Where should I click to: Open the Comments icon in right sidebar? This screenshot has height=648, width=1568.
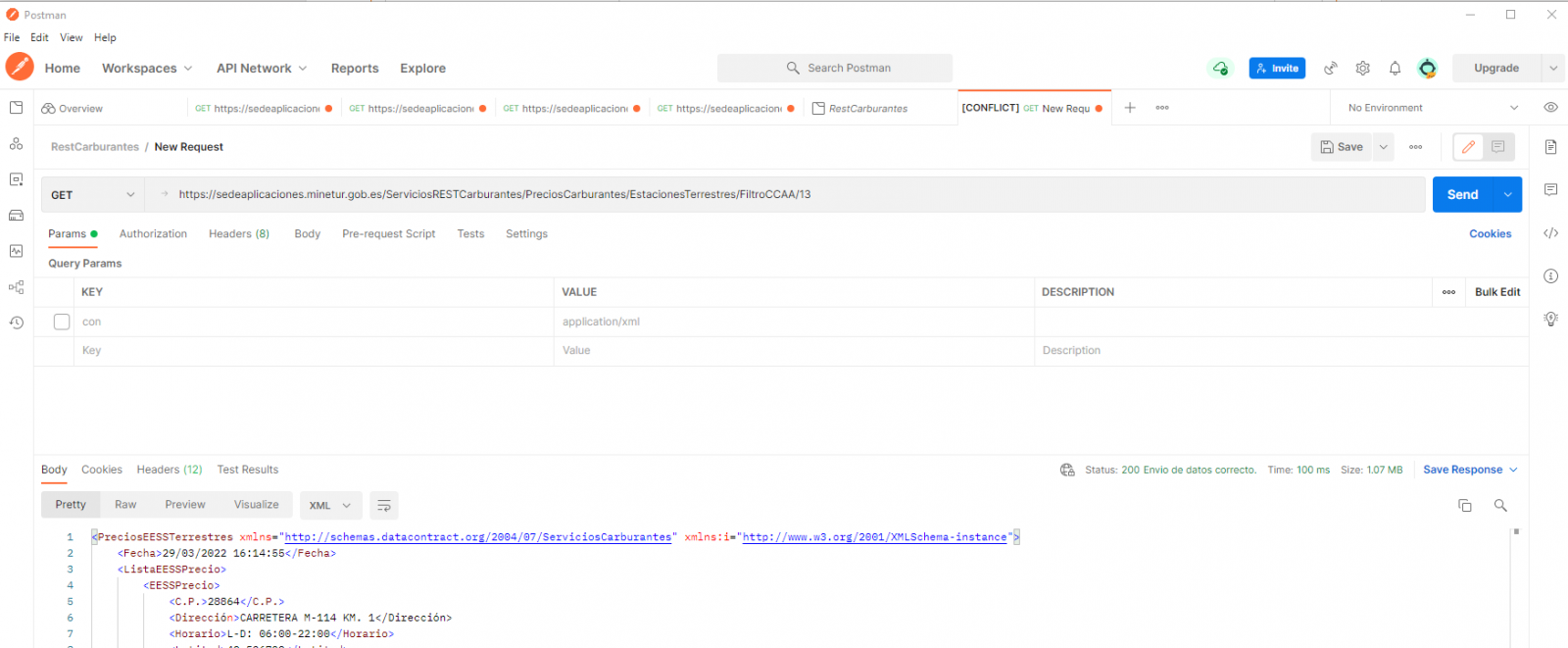[x=1550, y=189]
